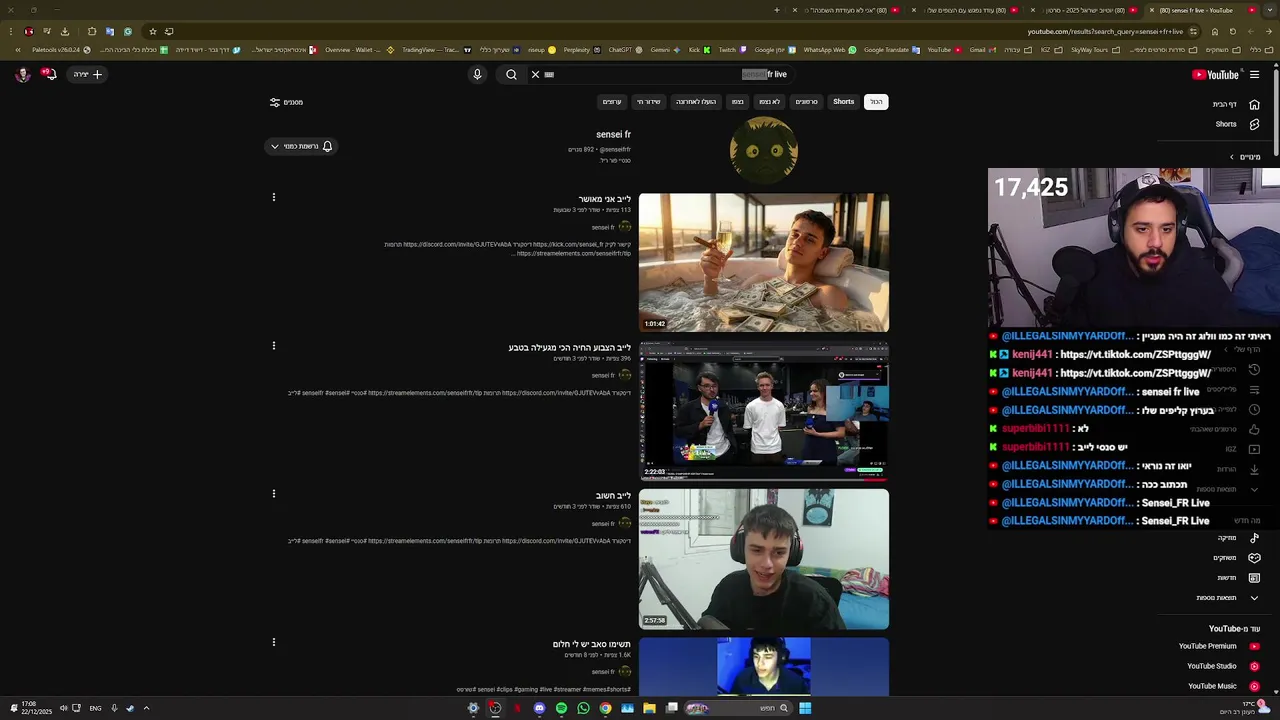Select the 'נצפו' watched chip
Viewport: 1280px width, 720px height.
(737, 102)
